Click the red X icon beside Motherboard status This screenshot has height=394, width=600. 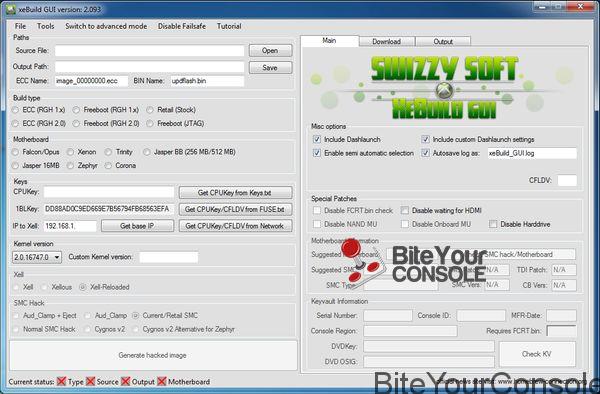pyautogui.click(x=162, y=381)
